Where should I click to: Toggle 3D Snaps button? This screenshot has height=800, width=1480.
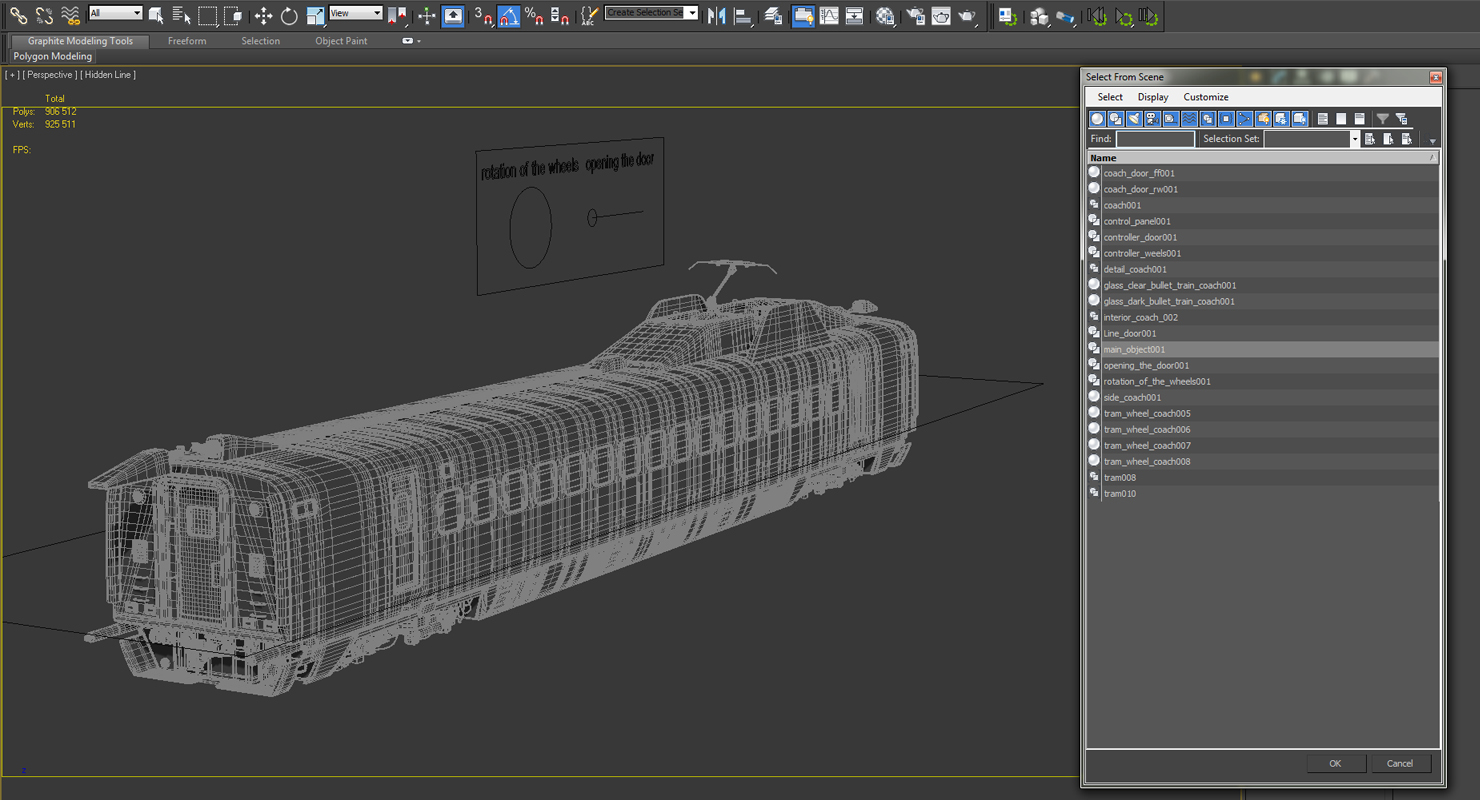[483, 16]
